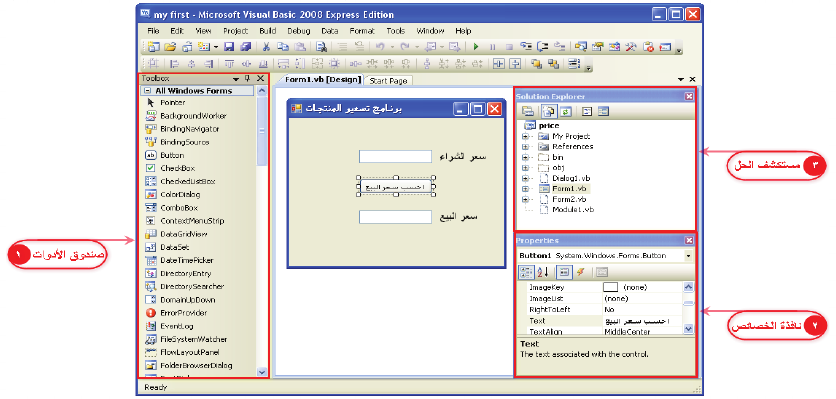The height and width of the screenshot is (399, 836).
Task: Select the احسب سعر البيع button on form
Action: (396, 187)
